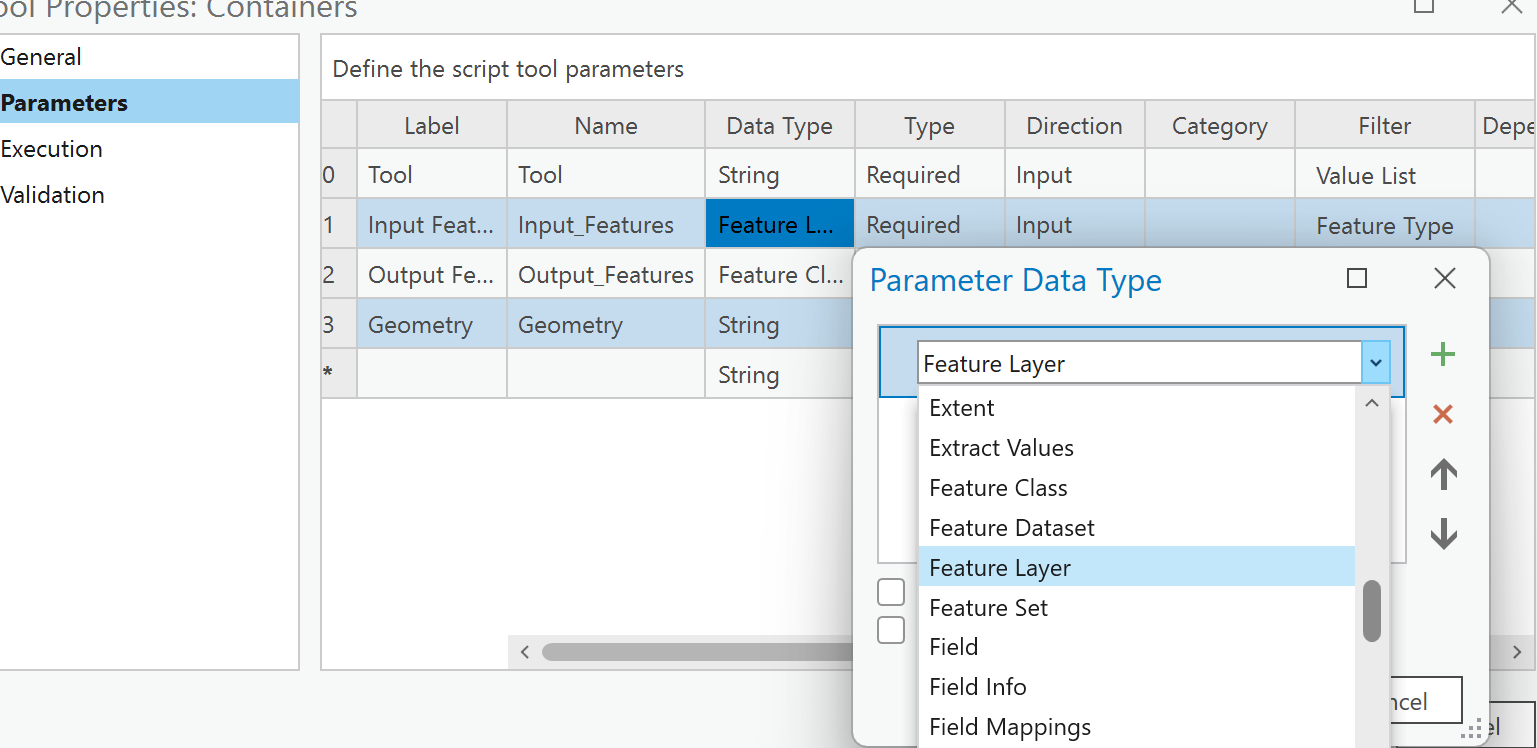Click the Value List filter cell
The width and height of the screenshot is (1537, 748).
coord(1366,176)
